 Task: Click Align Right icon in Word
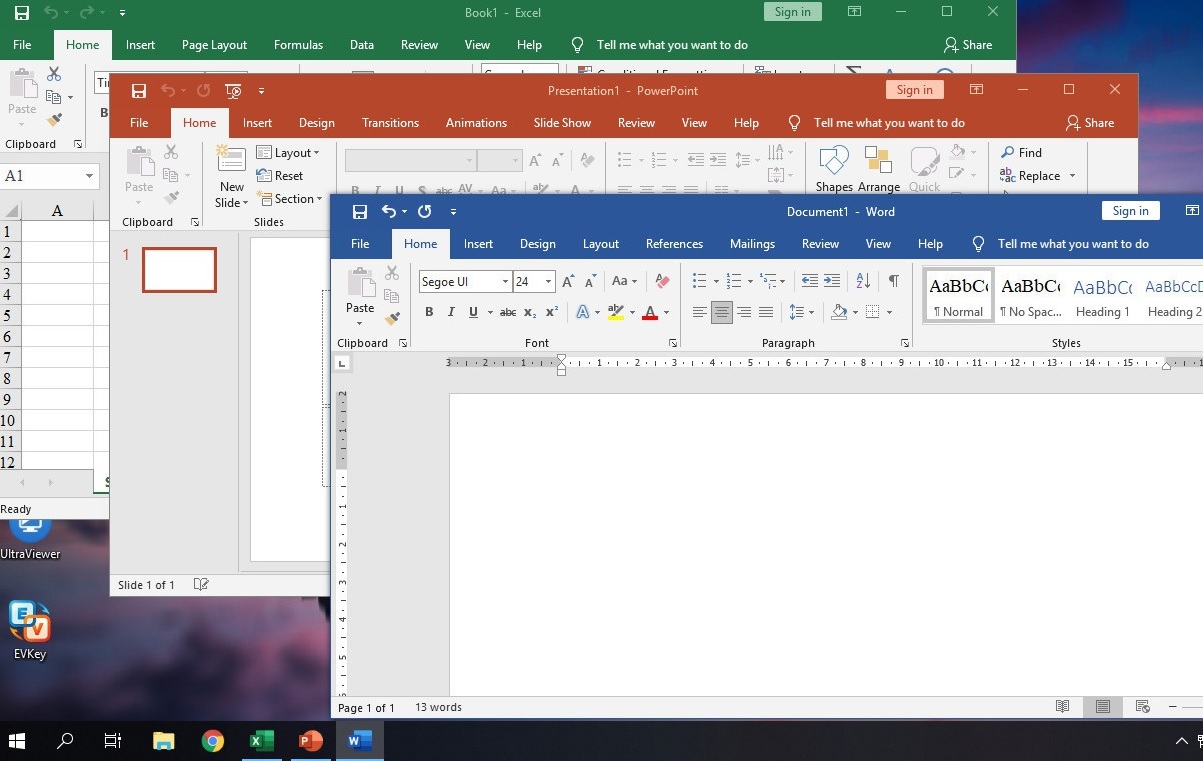coord(743,312)
